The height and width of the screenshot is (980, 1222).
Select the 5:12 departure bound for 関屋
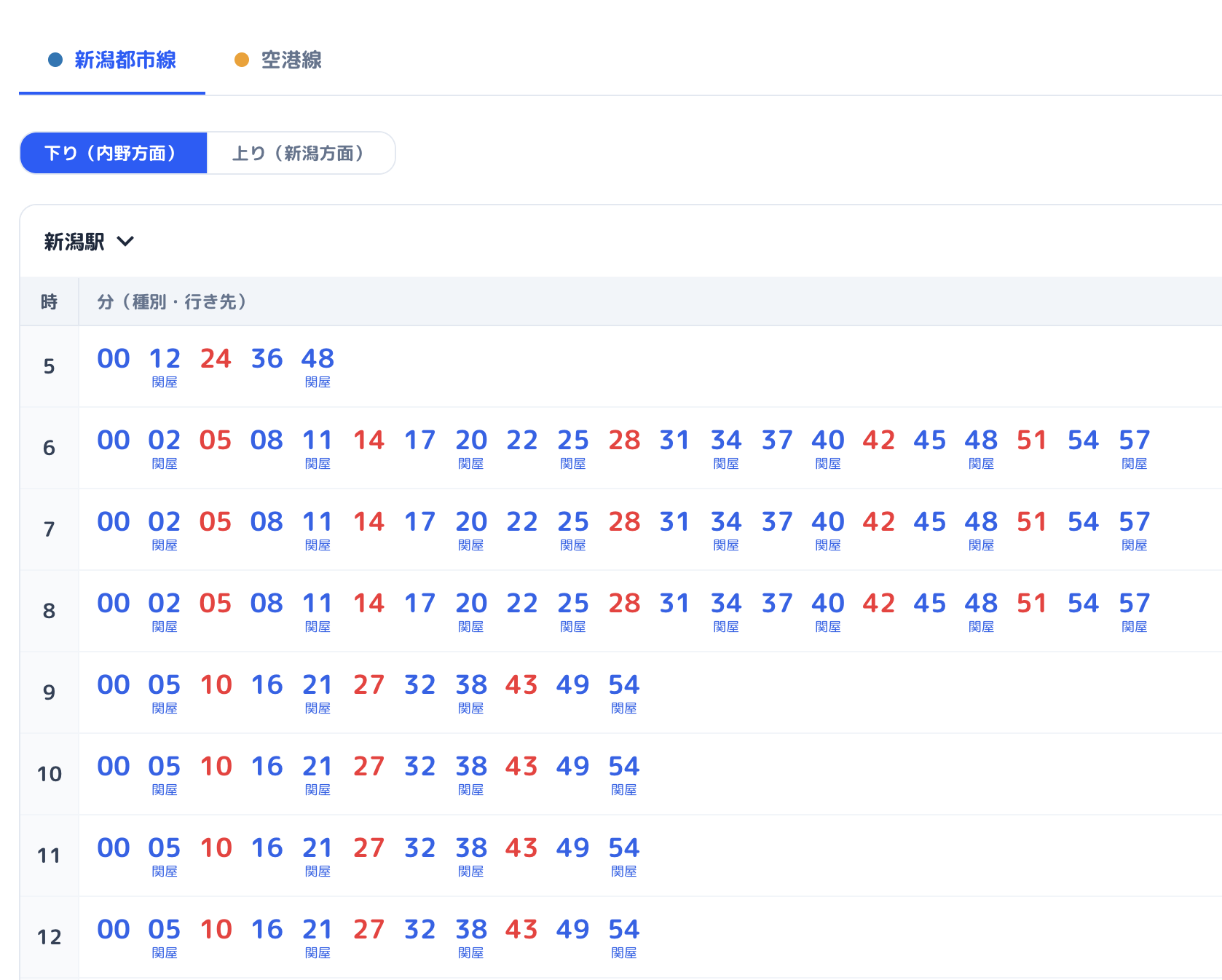point(165,366)
